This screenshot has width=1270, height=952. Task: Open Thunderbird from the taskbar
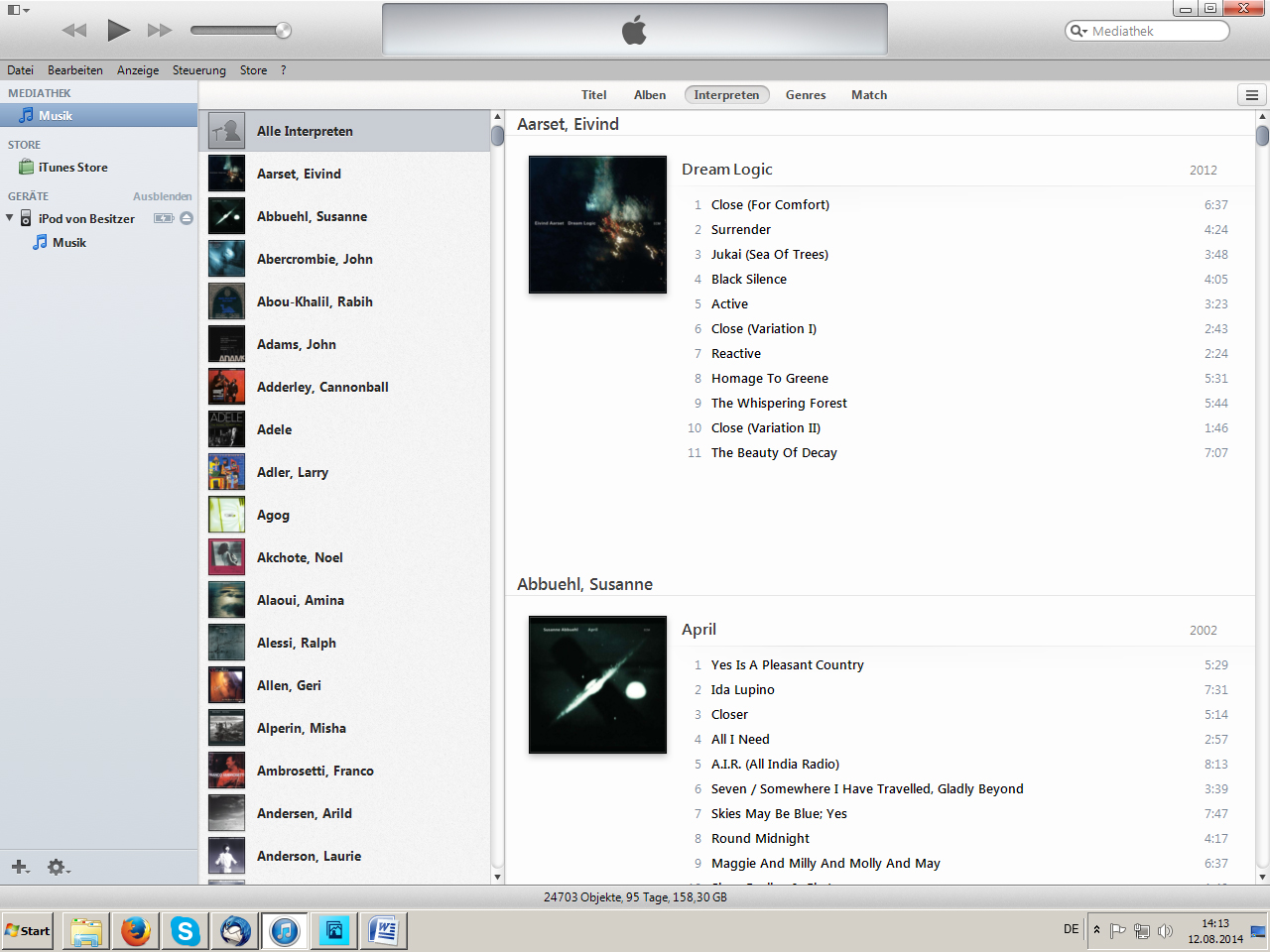pyautogui.click(x=235, y=931)
